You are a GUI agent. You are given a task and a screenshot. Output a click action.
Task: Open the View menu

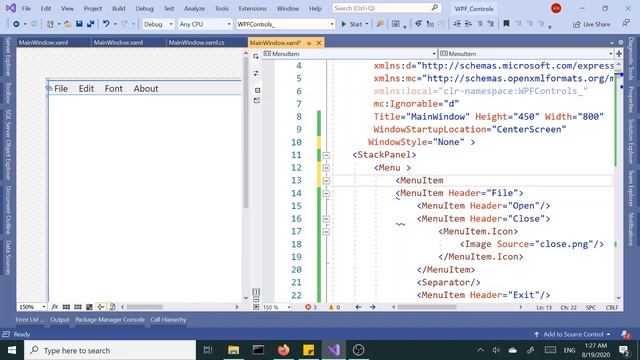pyautogui.click(x=67, y=8)
